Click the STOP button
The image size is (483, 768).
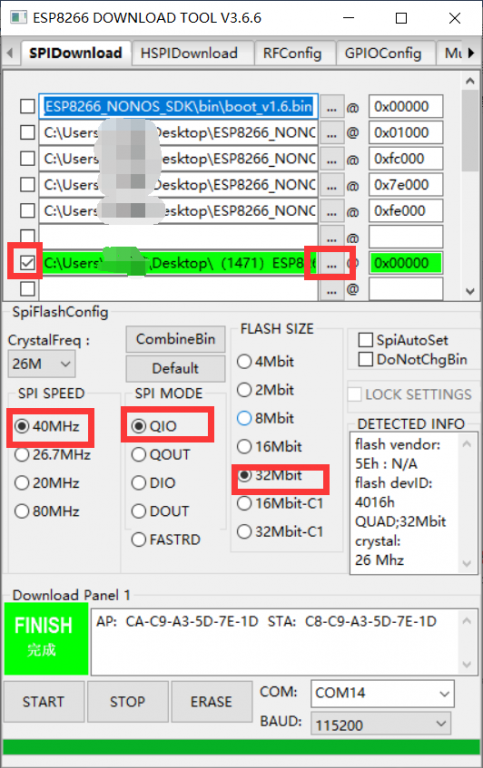point(128,701)
